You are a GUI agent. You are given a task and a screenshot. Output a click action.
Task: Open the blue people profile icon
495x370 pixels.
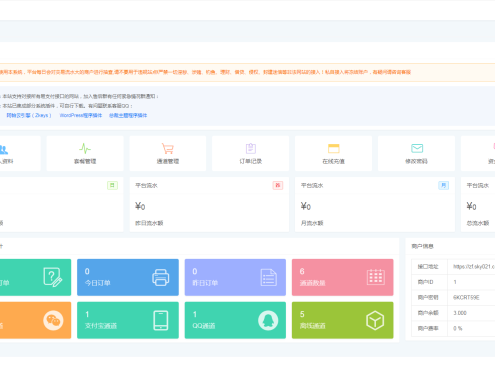coord(4,149)
